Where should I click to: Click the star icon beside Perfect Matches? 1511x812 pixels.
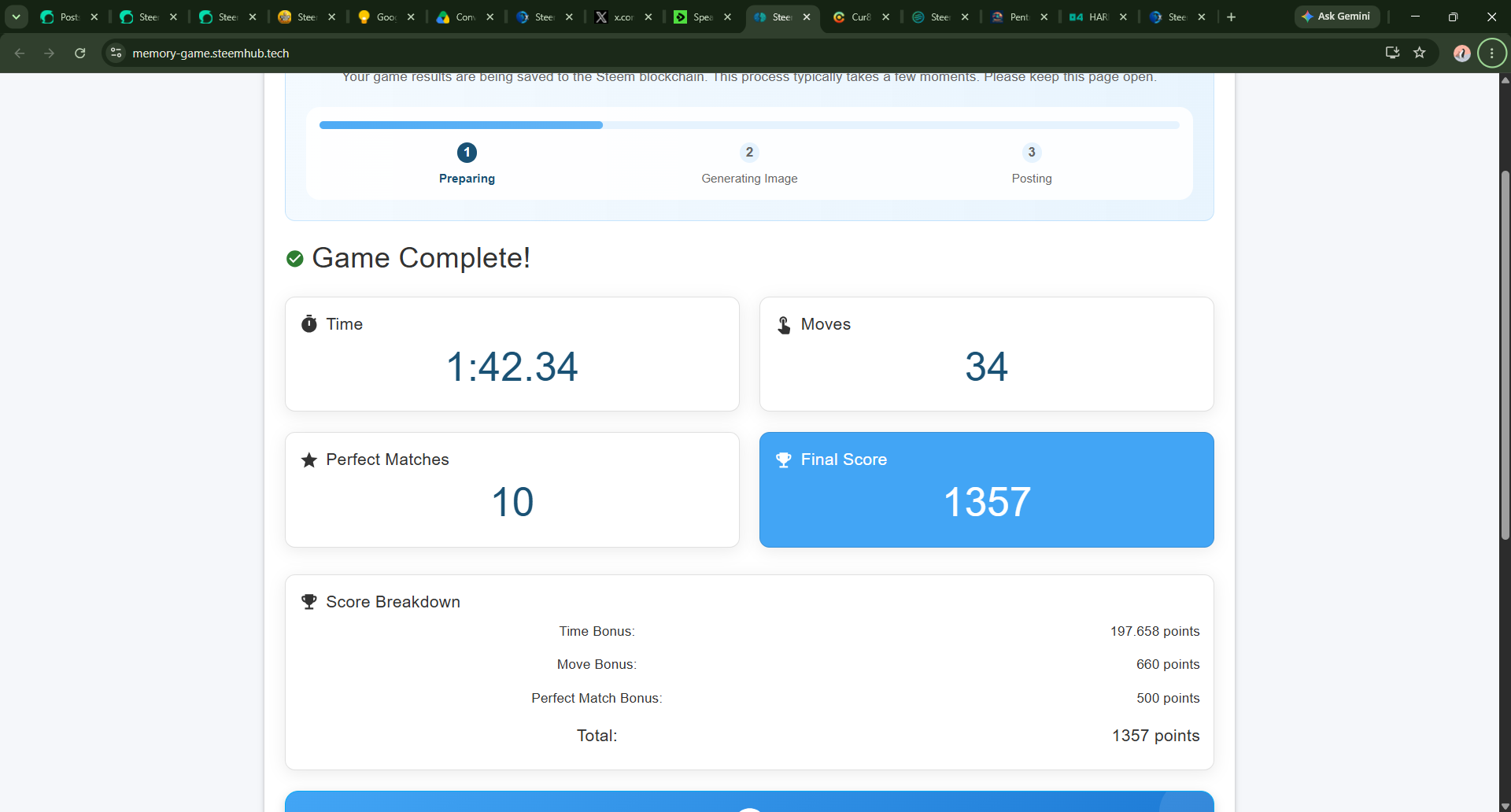[309, 460]
